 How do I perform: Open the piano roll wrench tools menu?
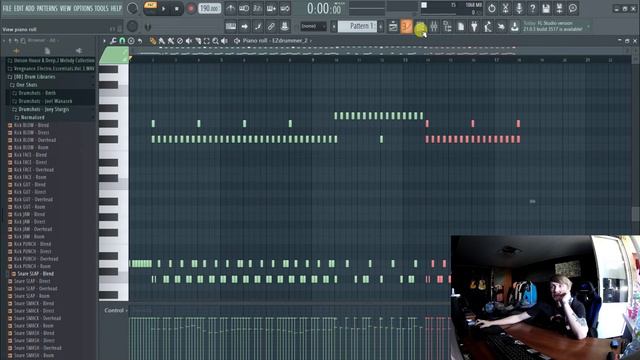(113, 41)
